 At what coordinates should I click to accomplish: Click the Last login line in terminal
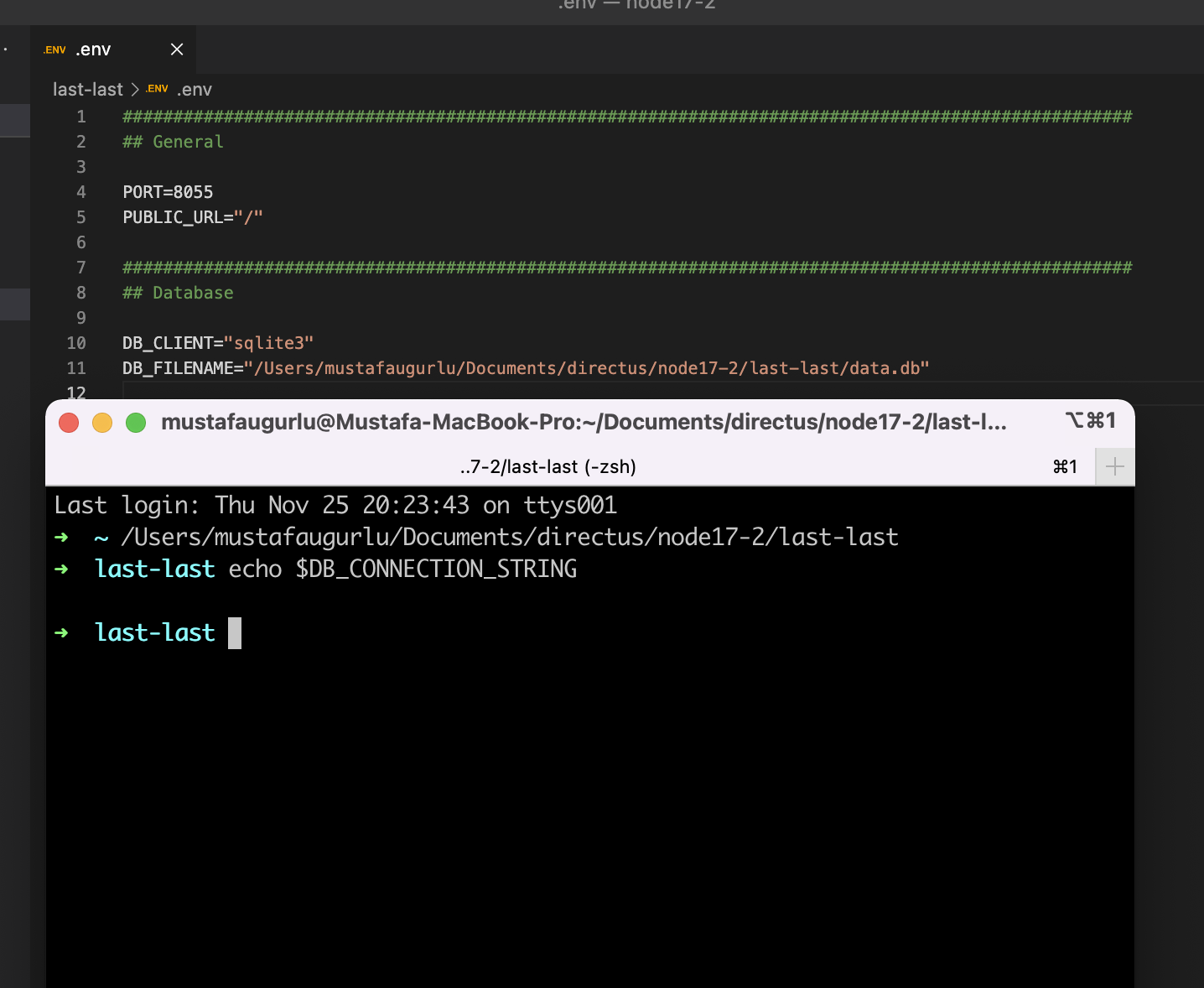tap(335, 505)
